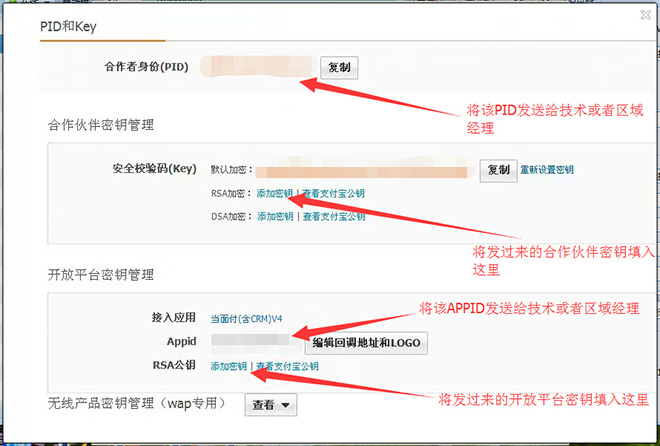
Task: Click the 无线产品密钥管理（wap专用） label
Action: pos(137,404)
